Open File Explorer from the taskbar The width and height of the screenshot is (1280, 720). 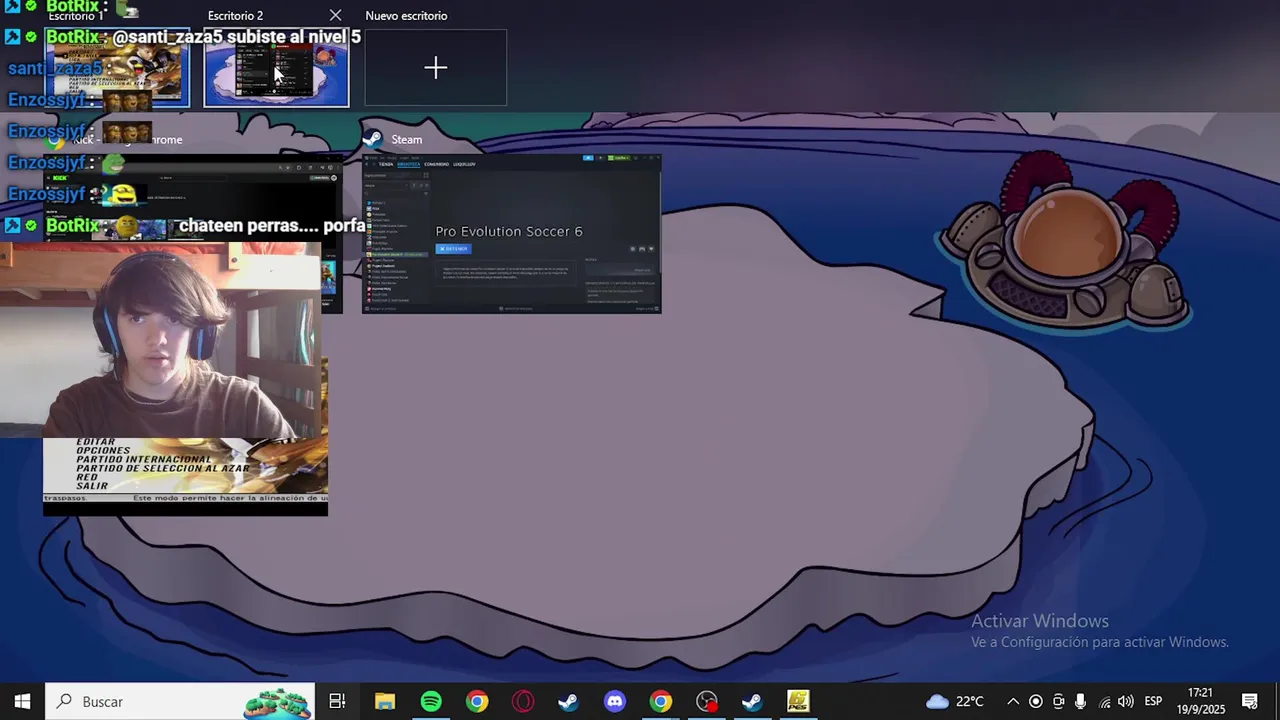pos(385,701)
